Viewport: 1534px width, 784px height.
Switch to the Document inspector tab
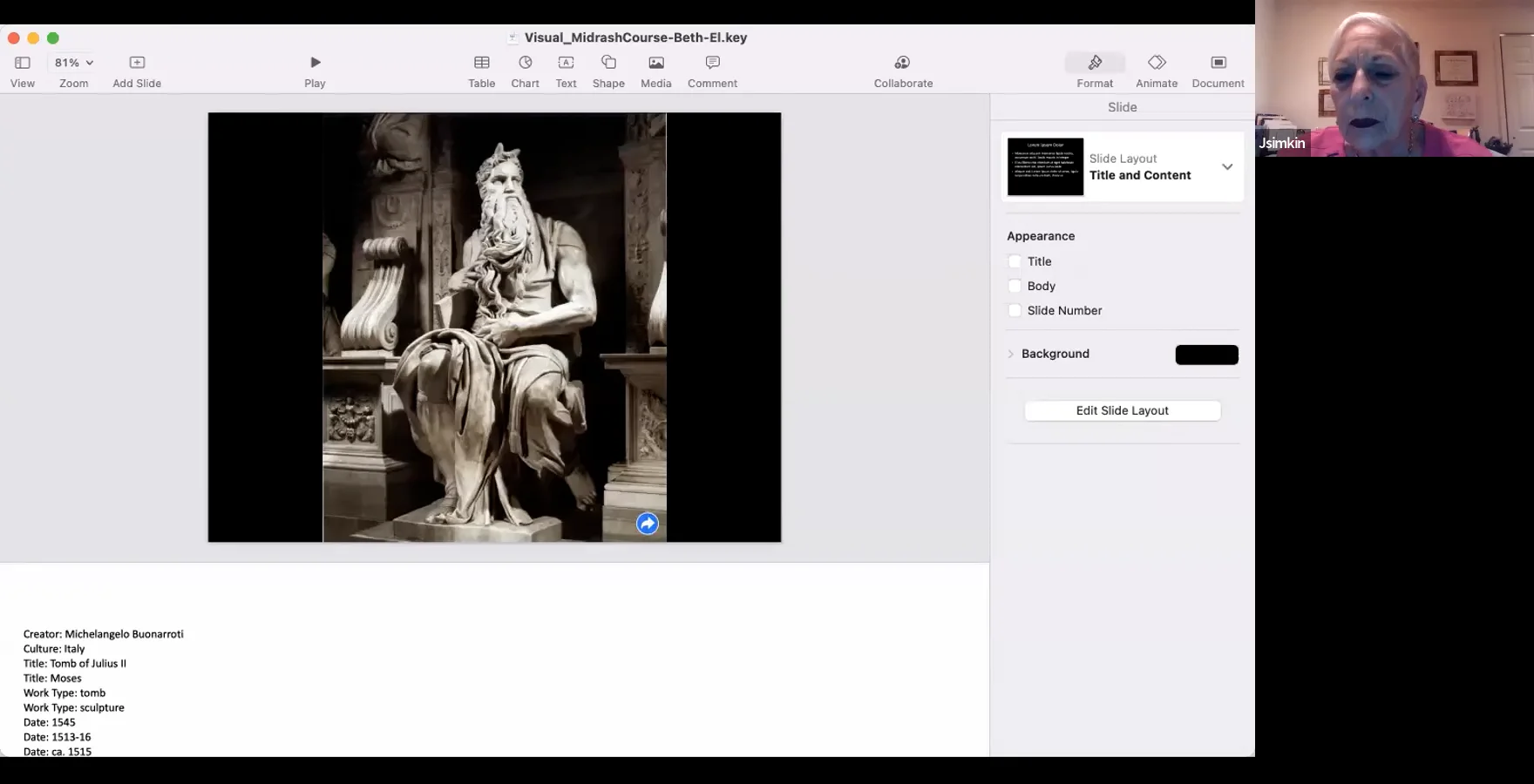[x=1218, y=63]
